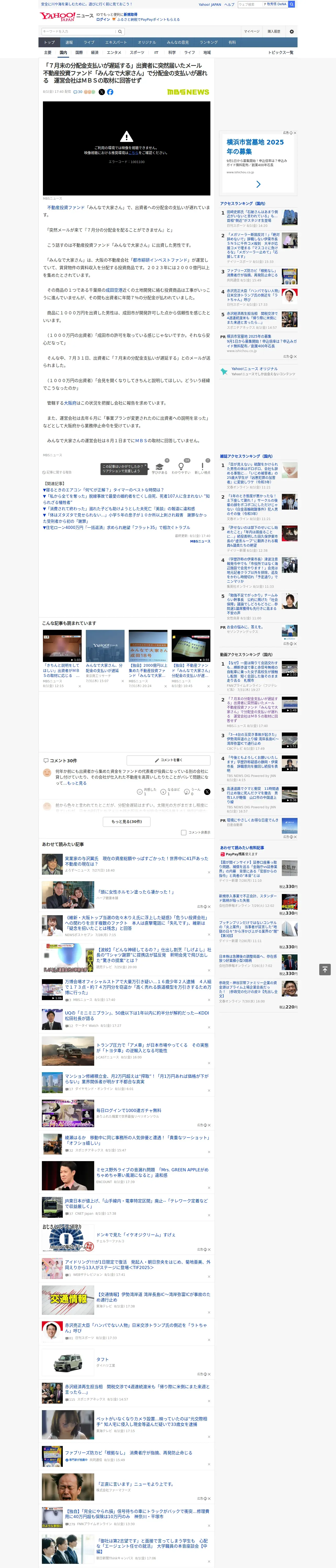Toggle the 'コメント非表示' checkbox
Viewport: 336px width, 1568px height.
point(183,832)
